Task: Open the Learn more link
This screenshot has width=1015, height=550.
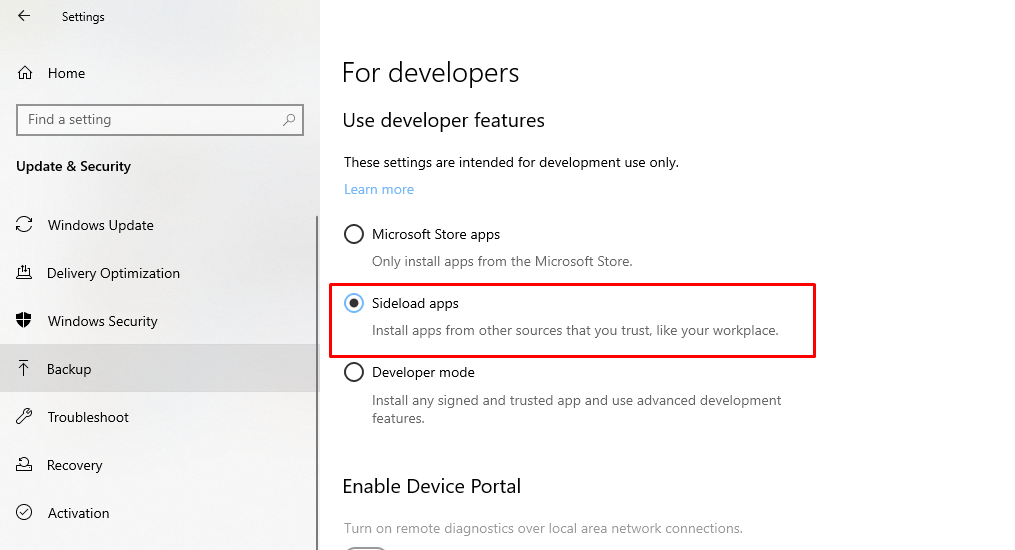Action: click(x=378, y=189)
